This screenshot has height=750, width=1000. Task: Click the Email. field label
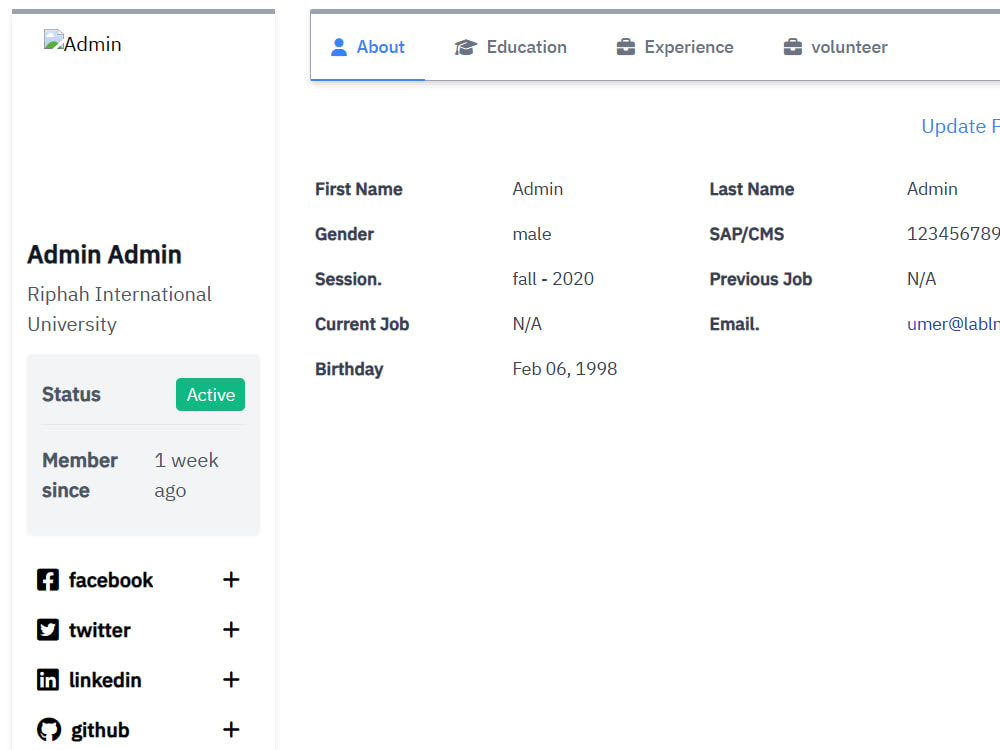click(x=735, y=324)
